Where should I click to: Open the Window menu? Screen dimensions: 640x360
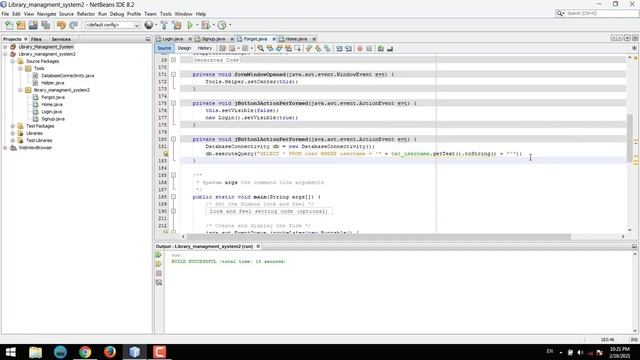pos(184,14)
